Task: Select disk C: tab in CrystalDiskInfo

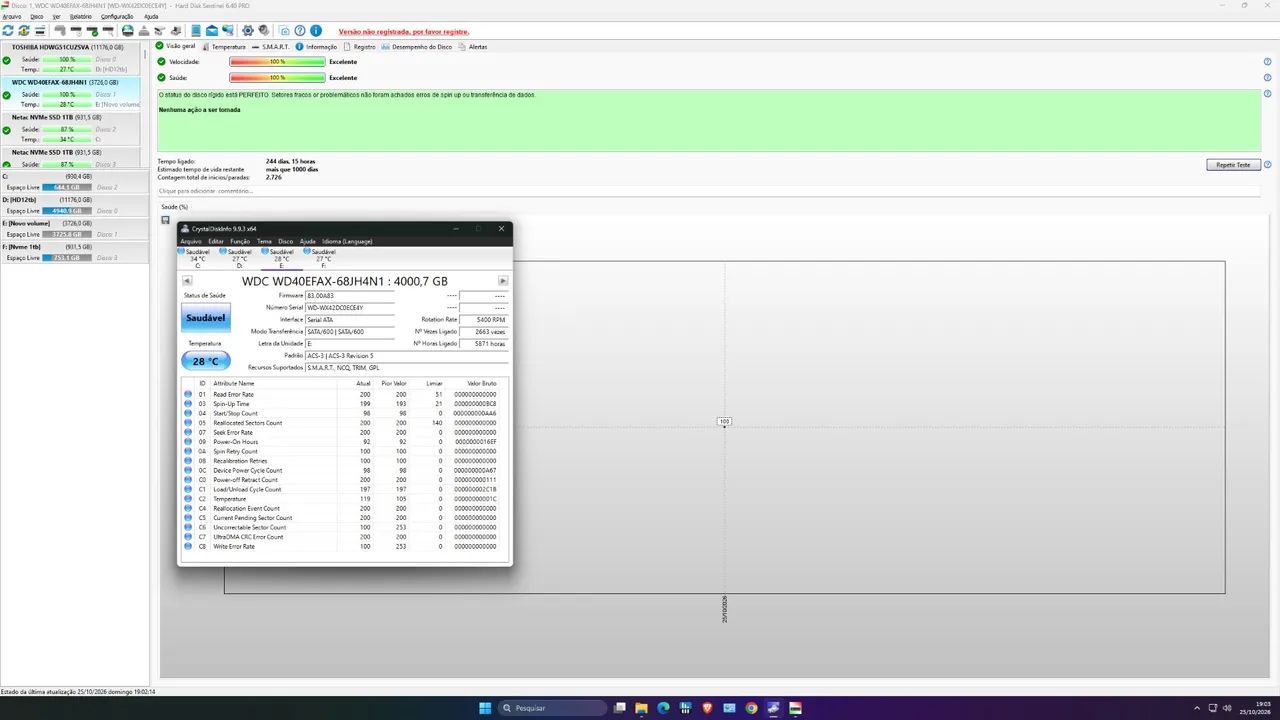Action: 198,259
